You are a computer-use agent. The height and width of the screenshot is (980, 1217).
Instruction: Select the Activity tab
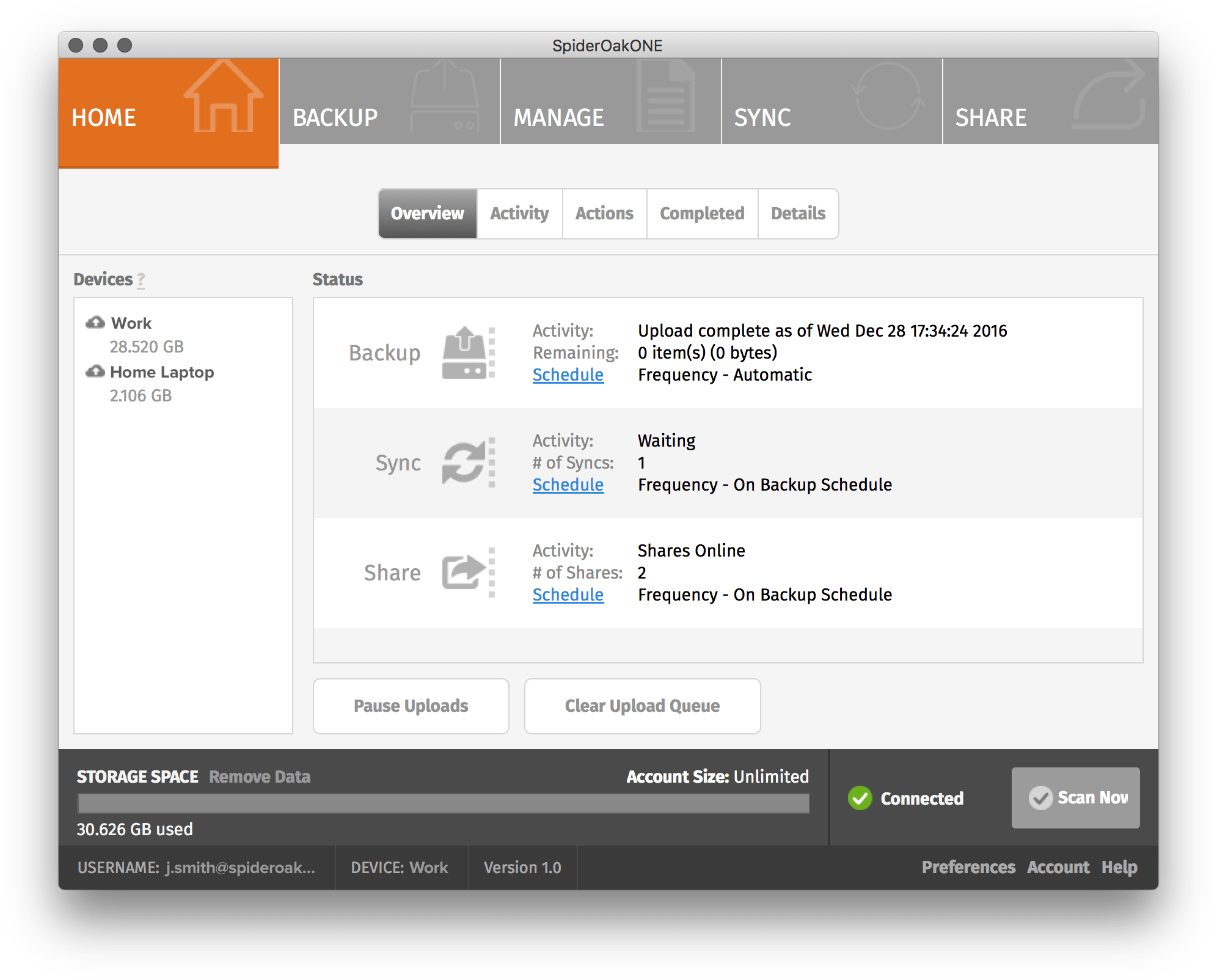(519, 213)
